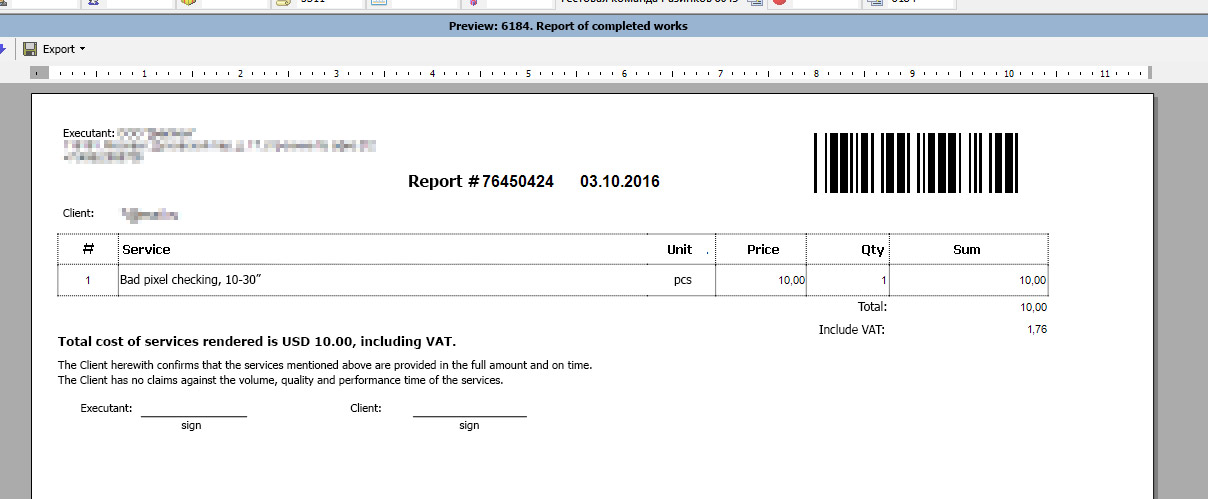Select the Price column header

pos(762,249)
